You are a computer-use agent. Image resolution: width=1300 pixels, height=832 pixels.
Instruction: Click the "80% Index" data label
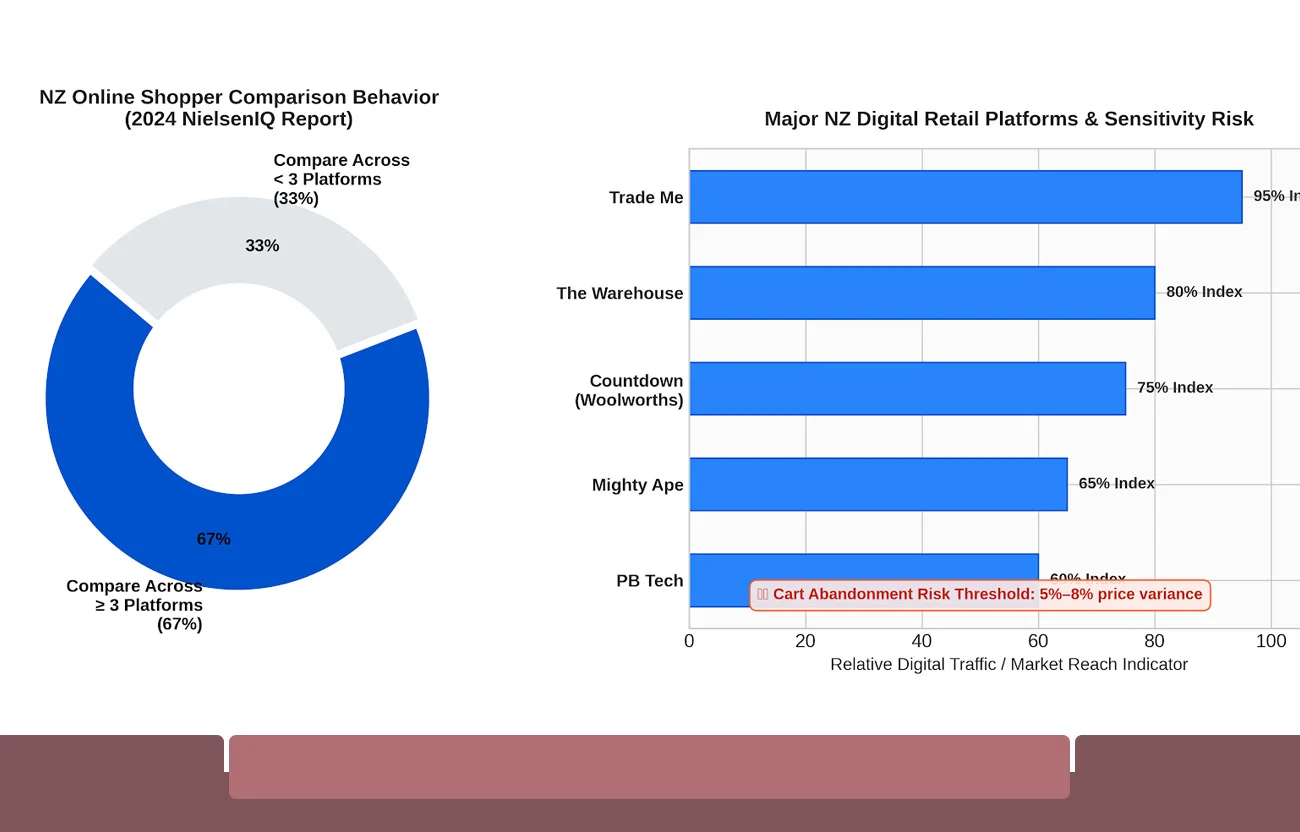point(1204,292)
